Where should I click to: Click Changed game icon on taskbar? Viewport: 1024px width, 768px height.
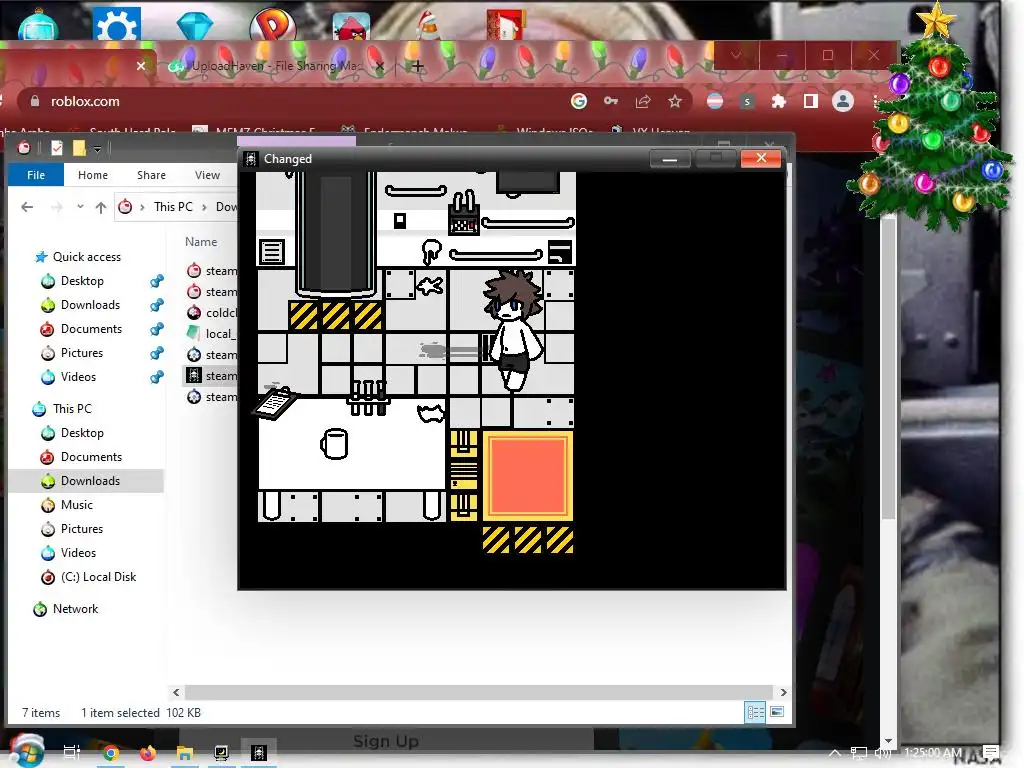coord(259,753)
